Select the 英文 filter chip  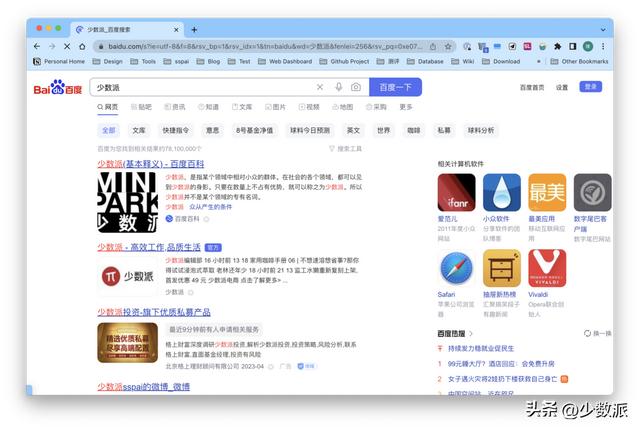(x=353, y=131)
